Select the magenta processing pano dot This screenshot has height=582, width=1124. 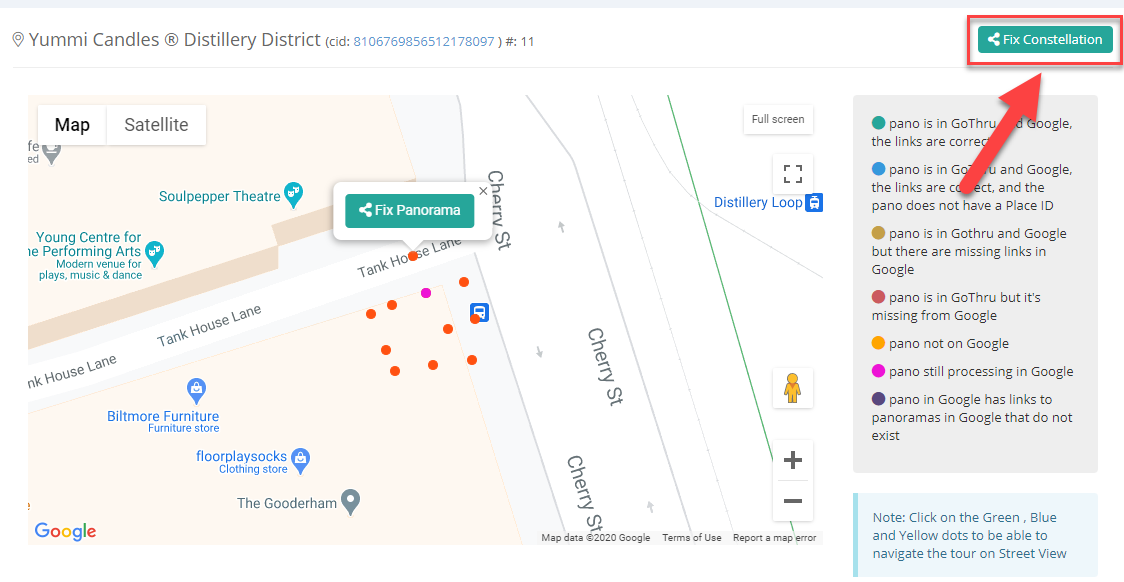pos(426,292)
